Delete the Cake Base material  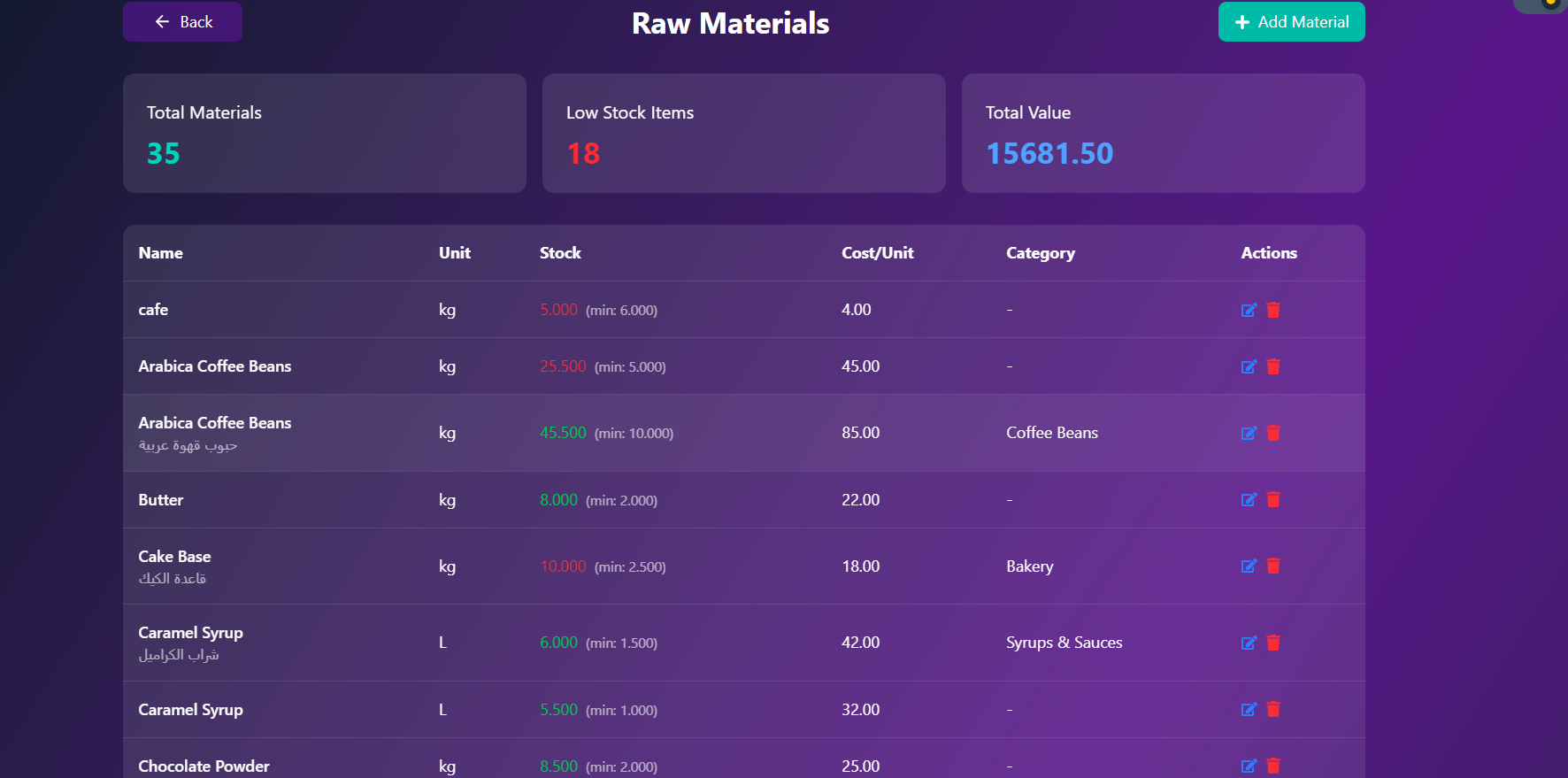point(1273,566)
